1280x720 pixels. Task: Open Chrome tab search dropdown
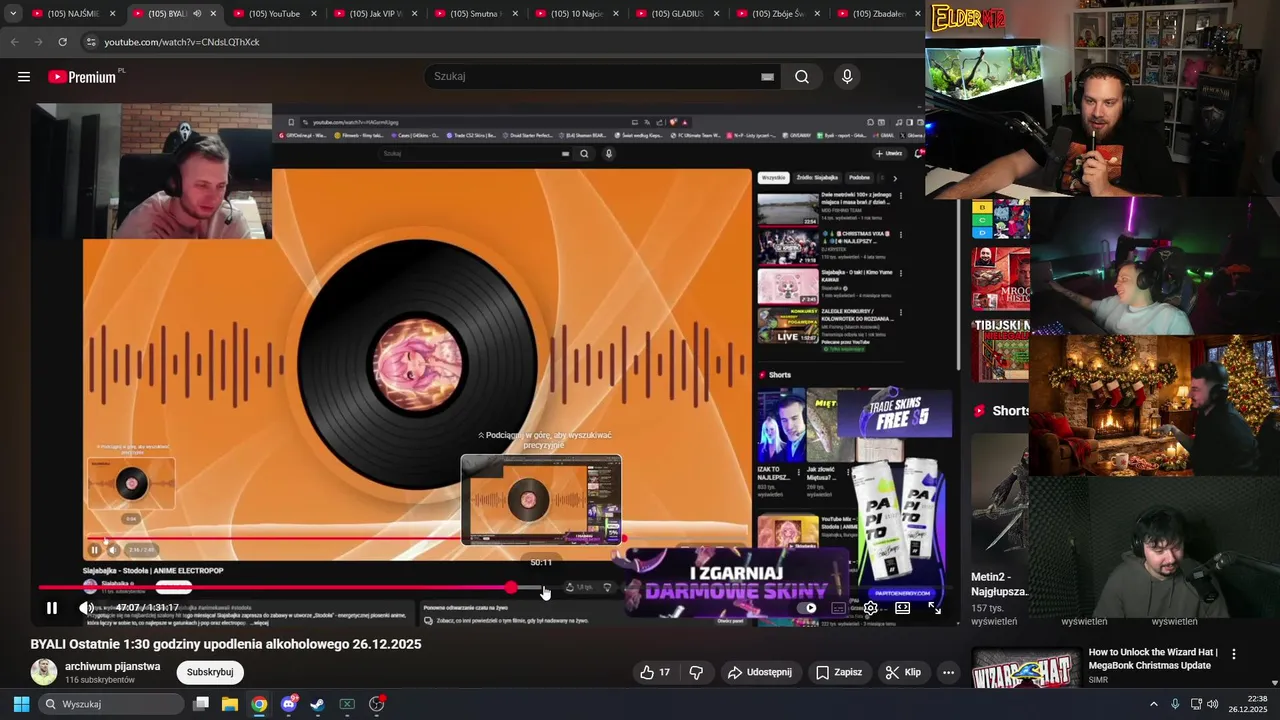coord(12,14)
